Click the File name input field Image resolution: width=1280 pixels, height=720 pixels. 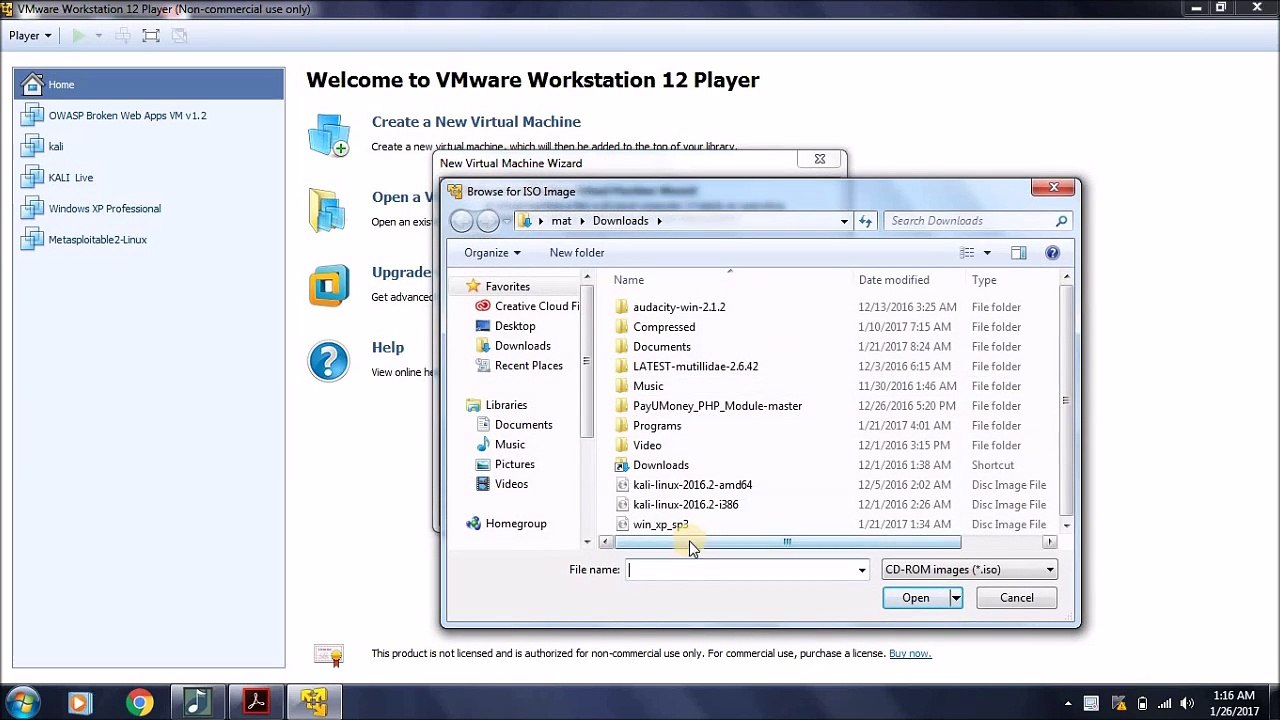click(740, 570)
